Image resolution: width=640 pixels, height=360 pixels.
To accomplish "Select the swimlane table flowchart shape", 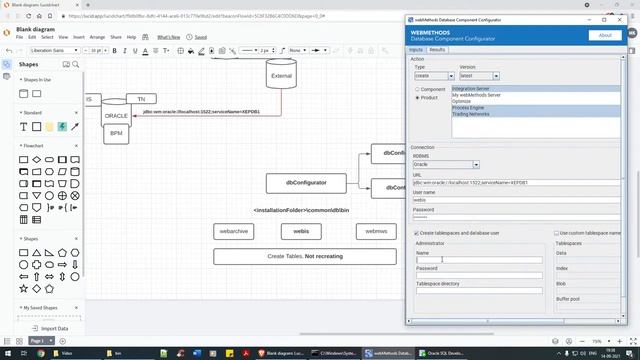I will (24, 220).
